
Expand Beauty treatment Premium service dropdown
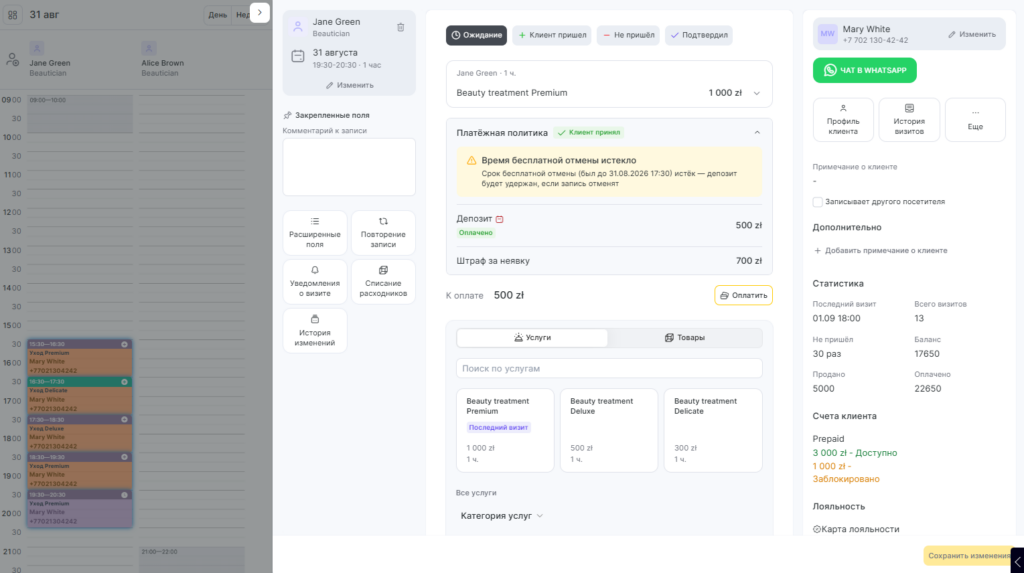757,93
